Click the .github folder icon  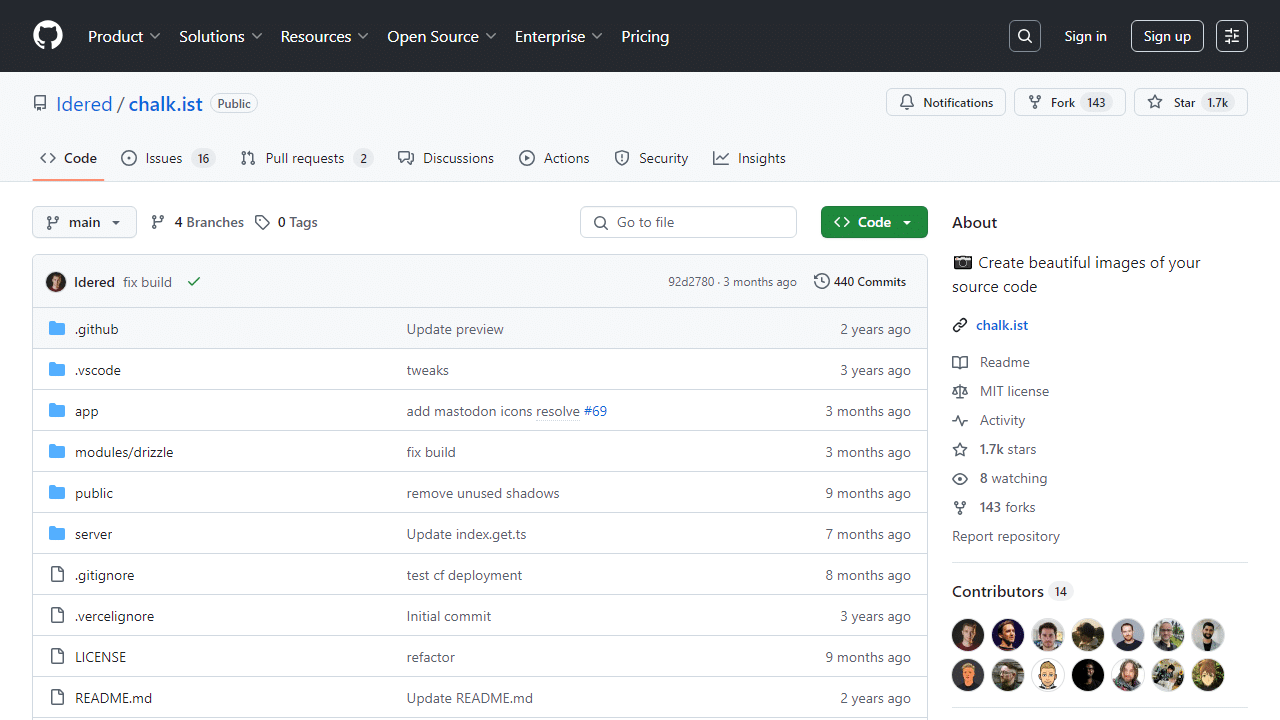pyautogui.click(x=57, y=329)
